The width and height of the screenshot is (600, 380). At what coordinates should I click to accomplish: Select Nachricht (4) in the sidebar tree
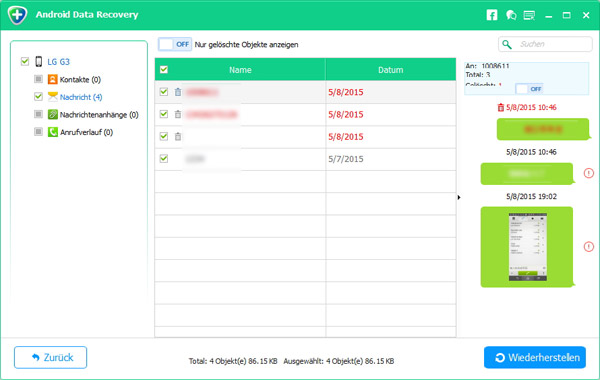click(81, 97)
